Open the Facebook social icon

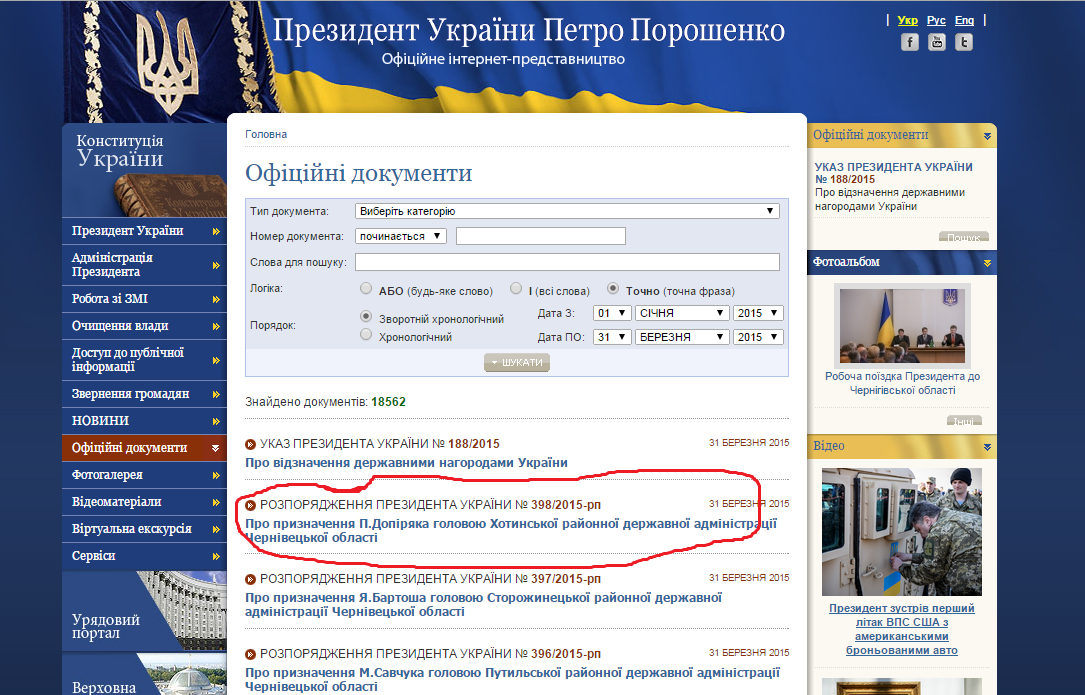[x=909, y=42]
